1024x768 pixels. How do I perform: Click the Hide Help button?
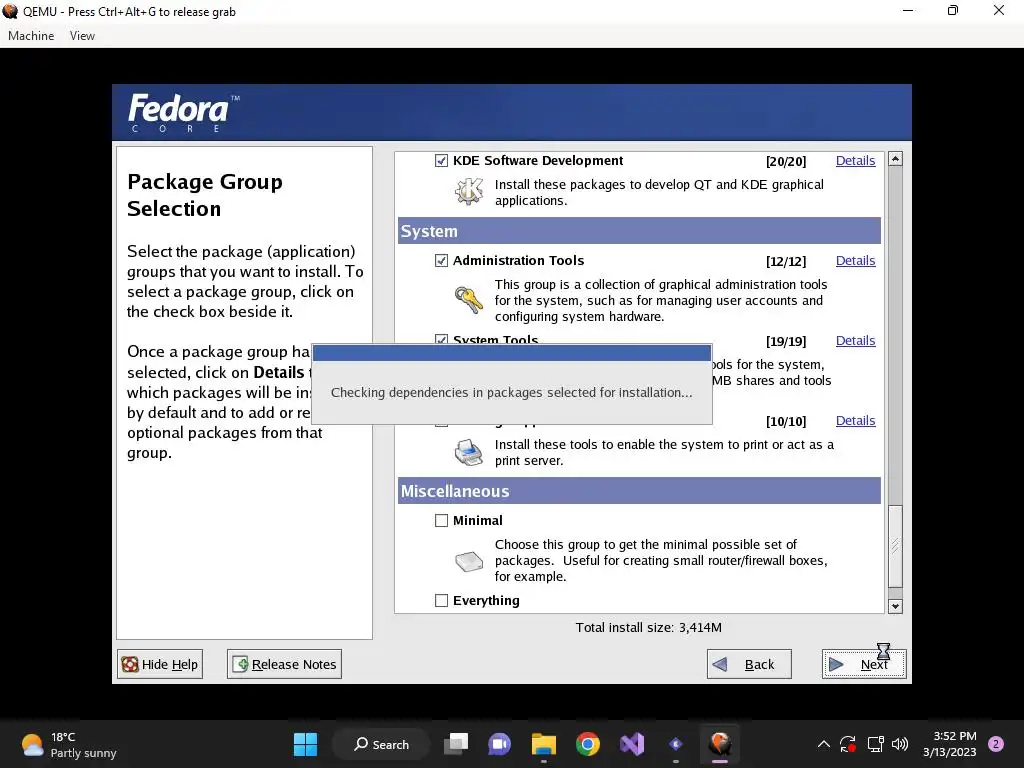(x=160, y=664)
